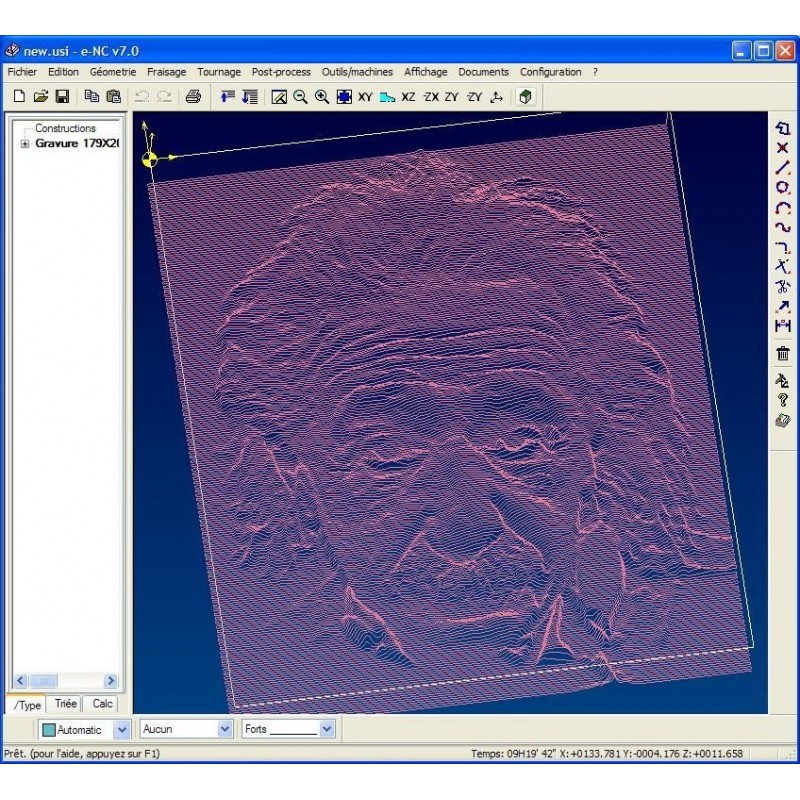The image size is (800, 800).
Task: Switch to the ZY view
Action: pos(452,97)
